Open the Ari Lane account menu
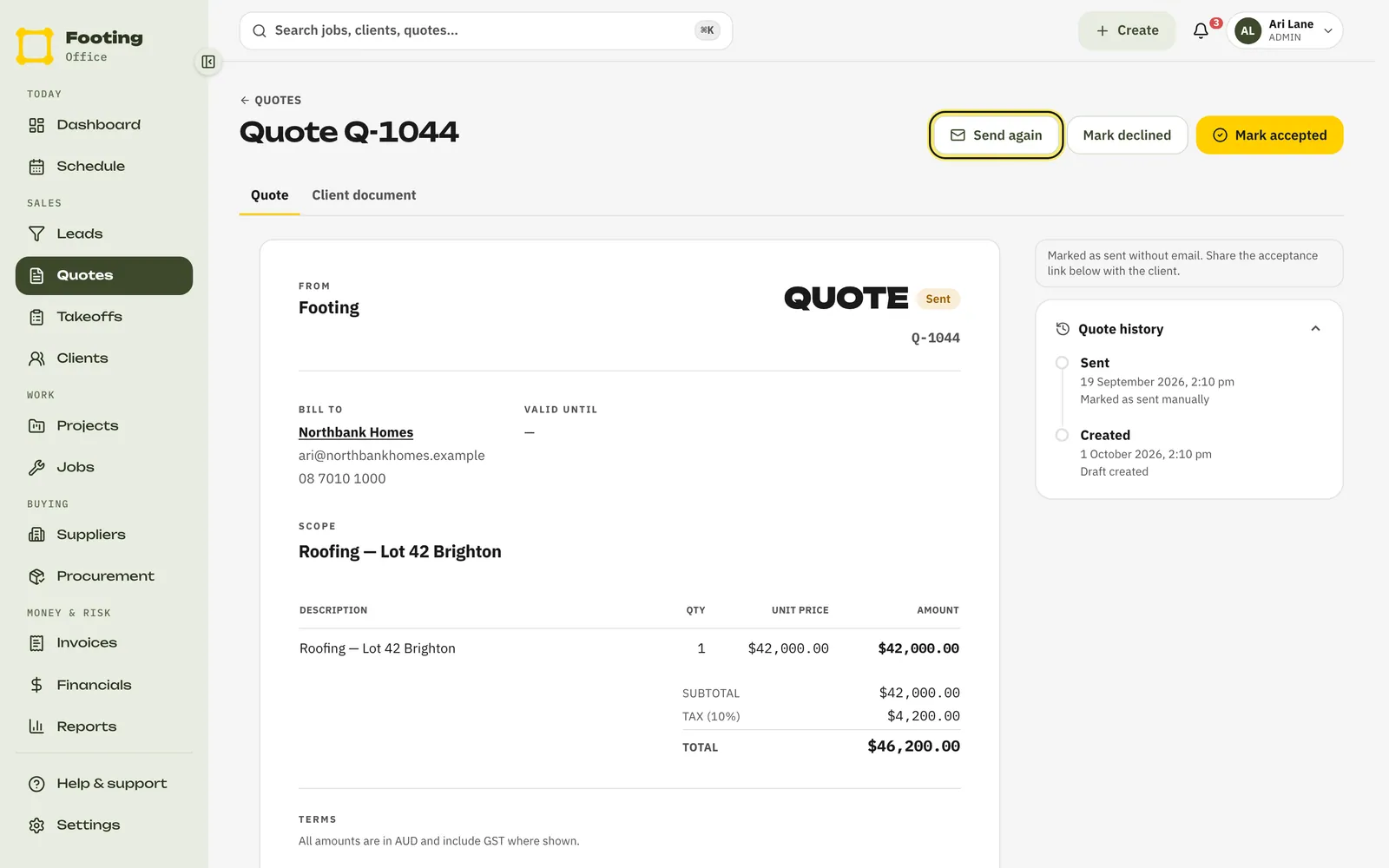This screenshot has height=868, width=1389. [1284, 30]
